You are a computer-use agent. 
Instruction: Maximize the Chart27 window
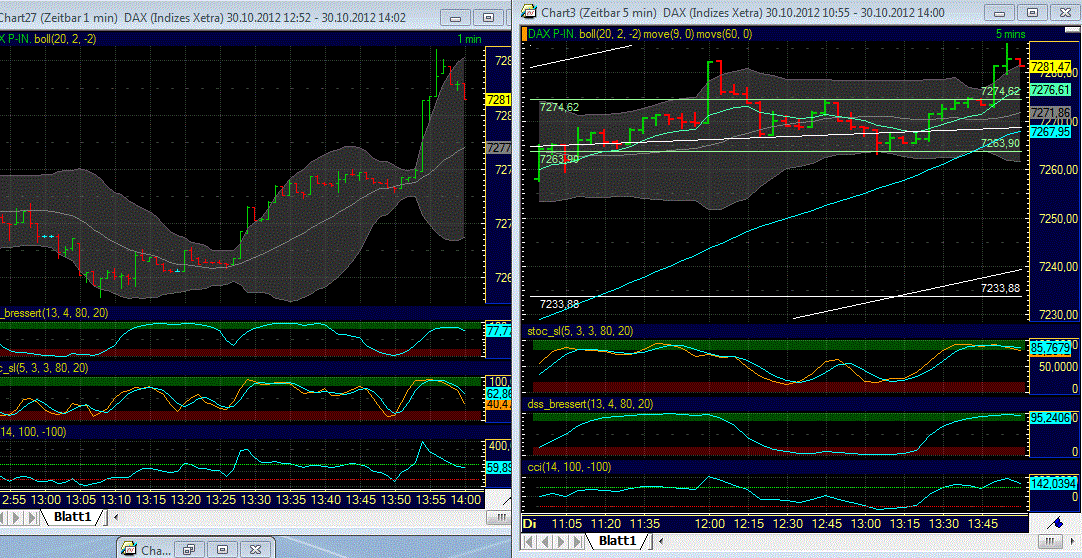489,17
